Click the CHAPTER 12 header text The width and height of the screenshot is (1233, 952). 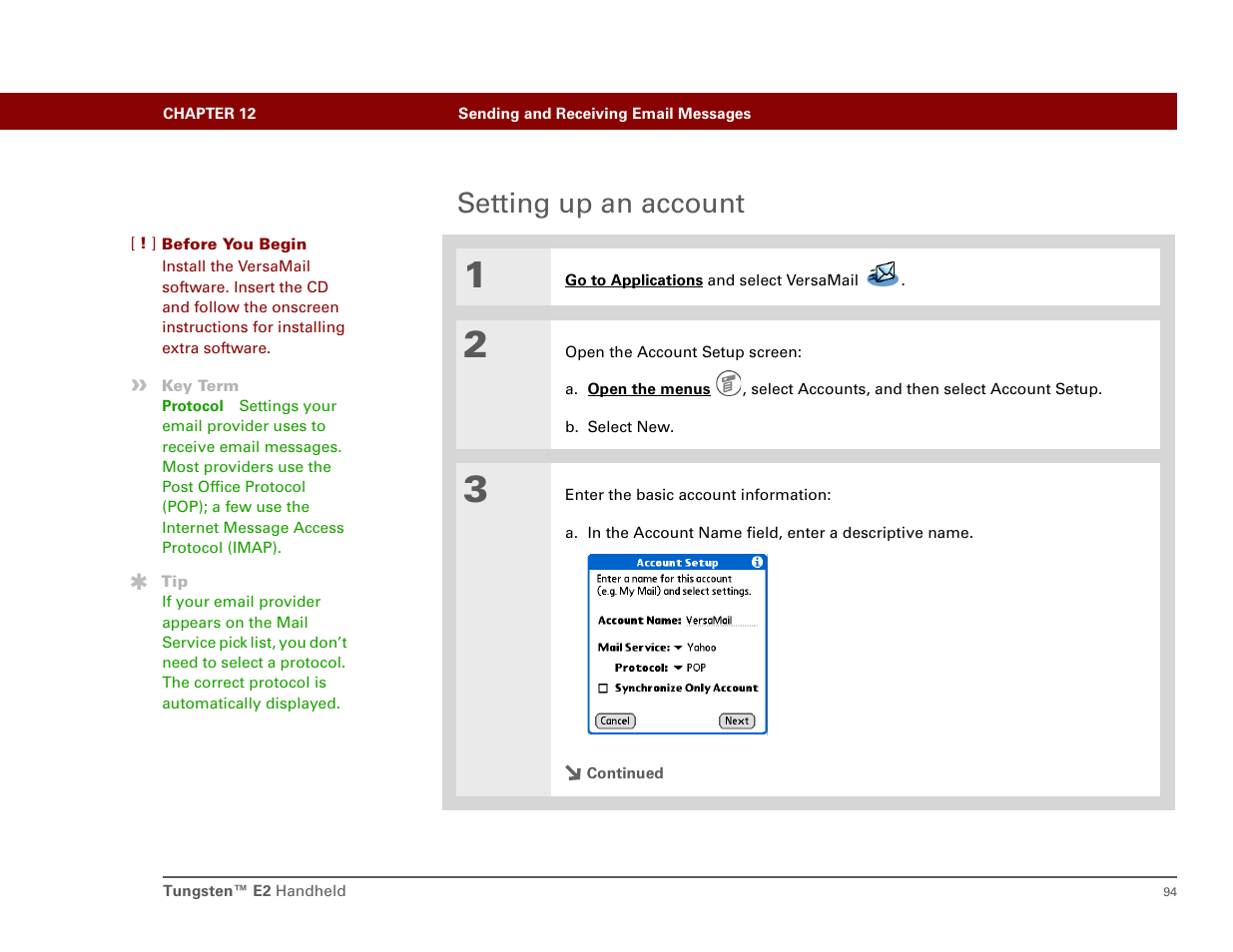pyautogui.click(x=210, y=114)
